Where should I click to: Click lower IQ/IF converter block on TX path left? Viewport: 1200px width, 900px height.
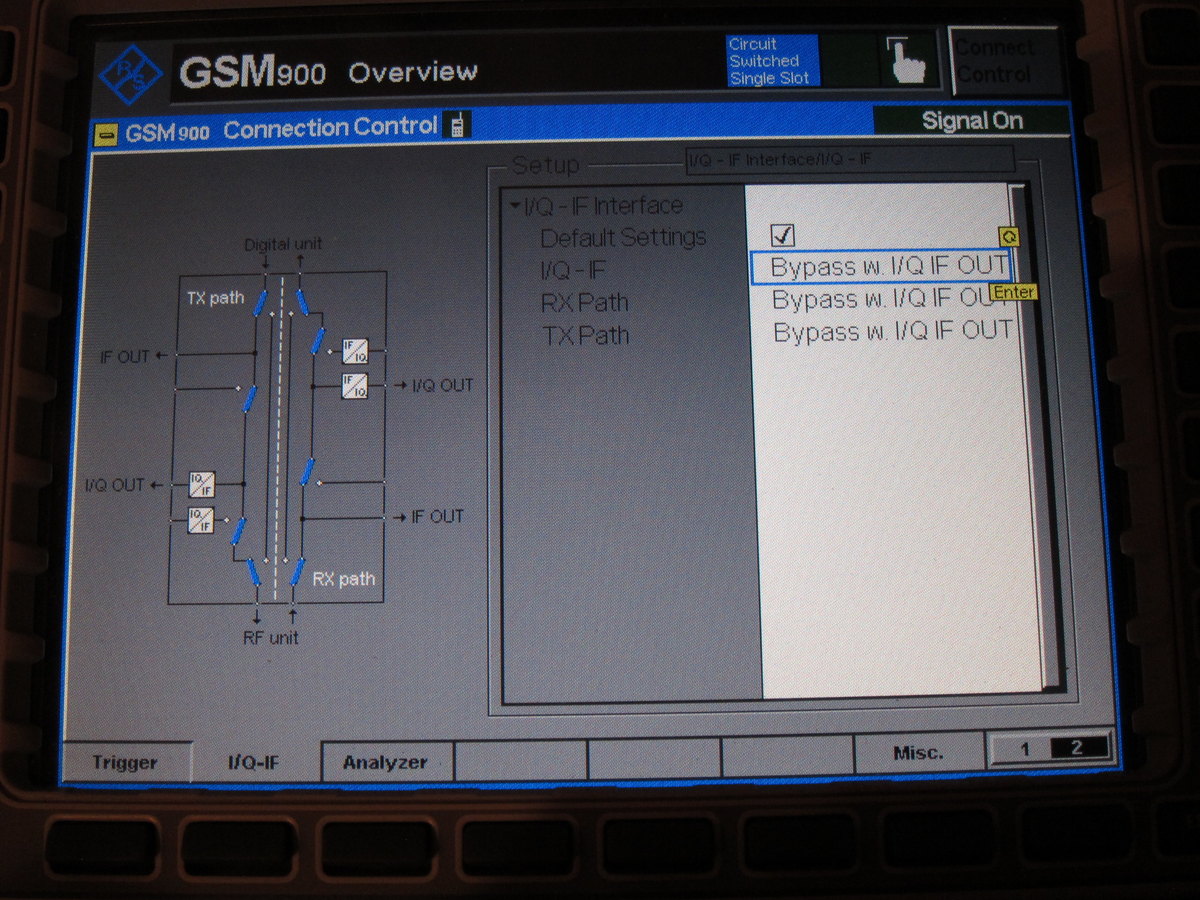(201, 519)
